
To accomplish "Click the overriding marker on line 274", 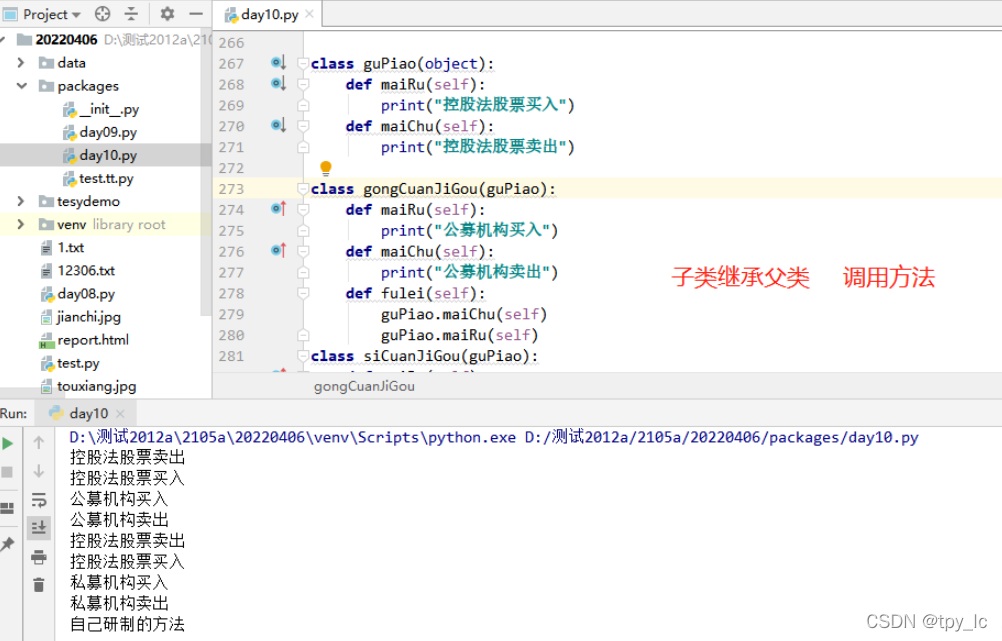I will click(278, 208).
